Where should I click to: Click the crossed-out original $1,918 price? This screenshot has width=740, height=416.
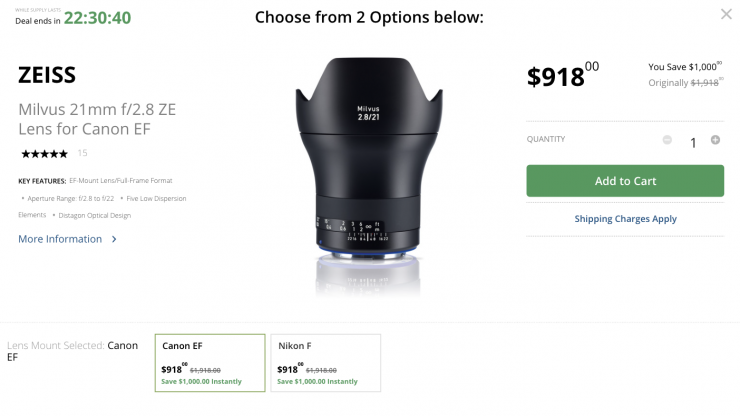705,83
